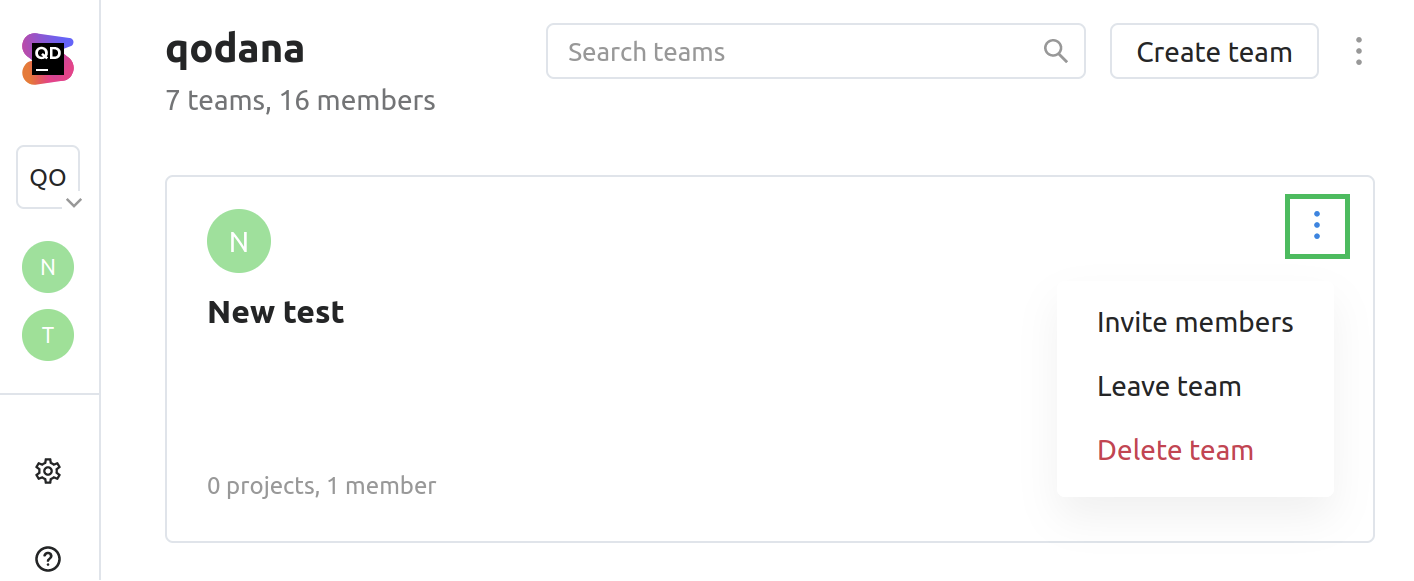Click the magnifier icon in search box
Image resolution: width=1414 pixels, height=581 pixels.
[1055, 51]
